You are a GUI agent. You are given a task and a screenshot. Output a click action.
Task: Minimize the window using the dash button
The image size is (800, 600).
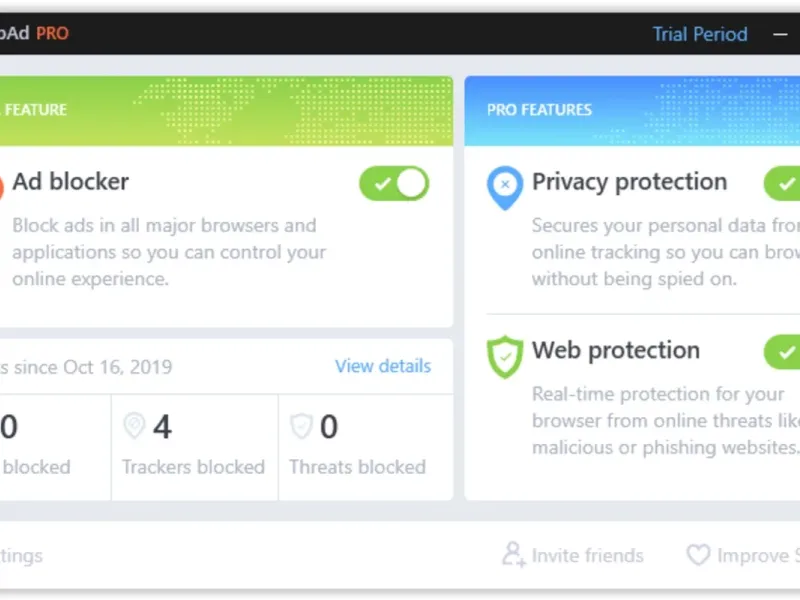[x=780, y=34]
